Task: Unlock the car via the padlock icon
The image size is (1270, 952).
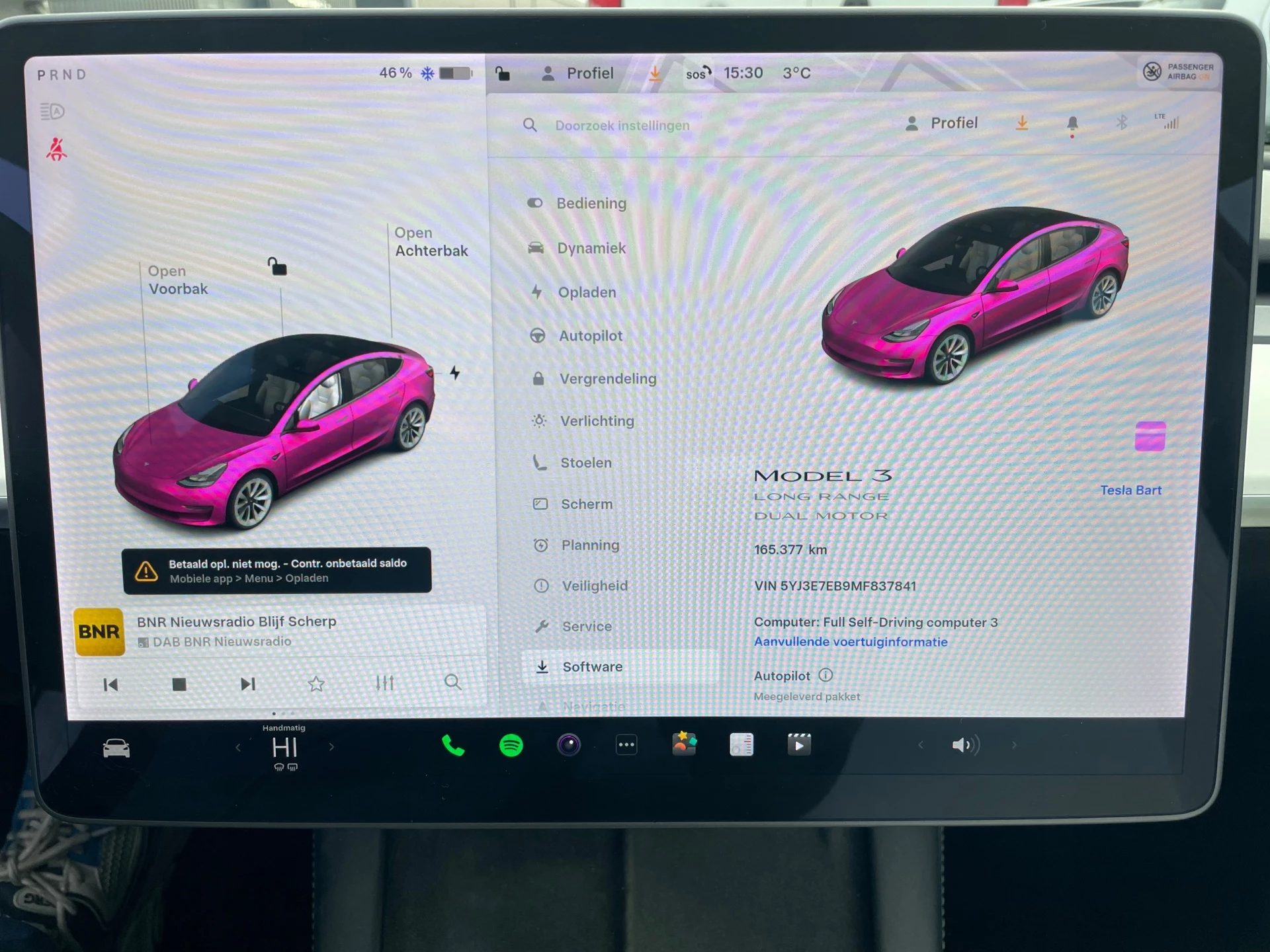Action: 503,73
